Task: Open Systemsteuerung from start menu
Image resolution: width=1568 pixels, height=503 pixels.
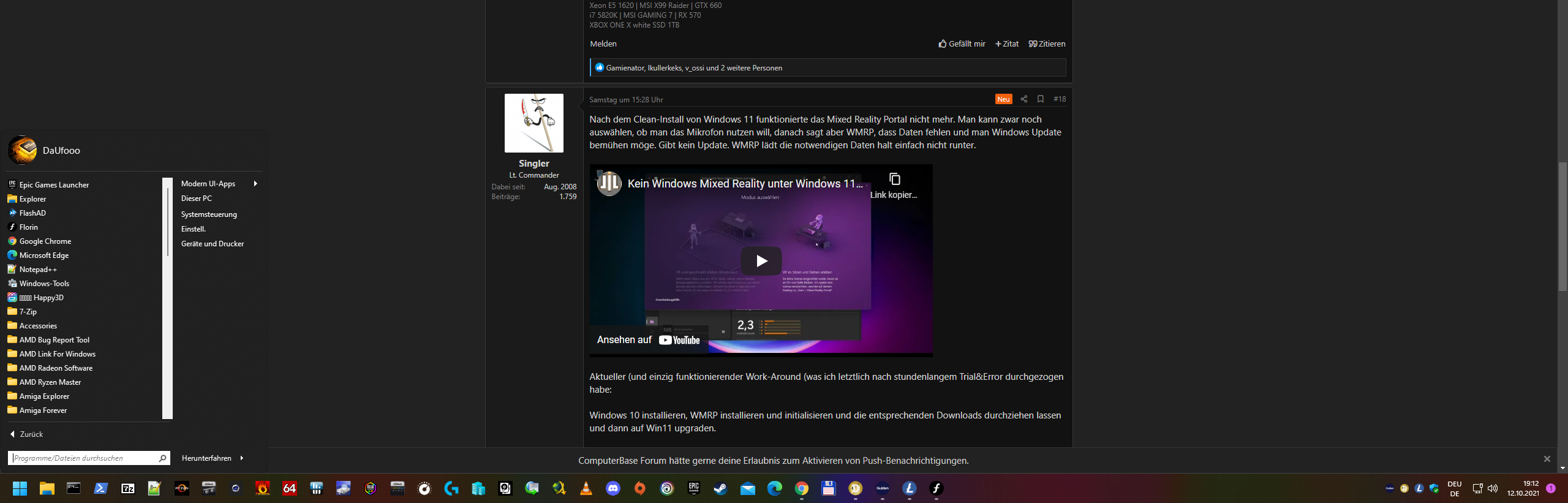Action: [209, 214]
